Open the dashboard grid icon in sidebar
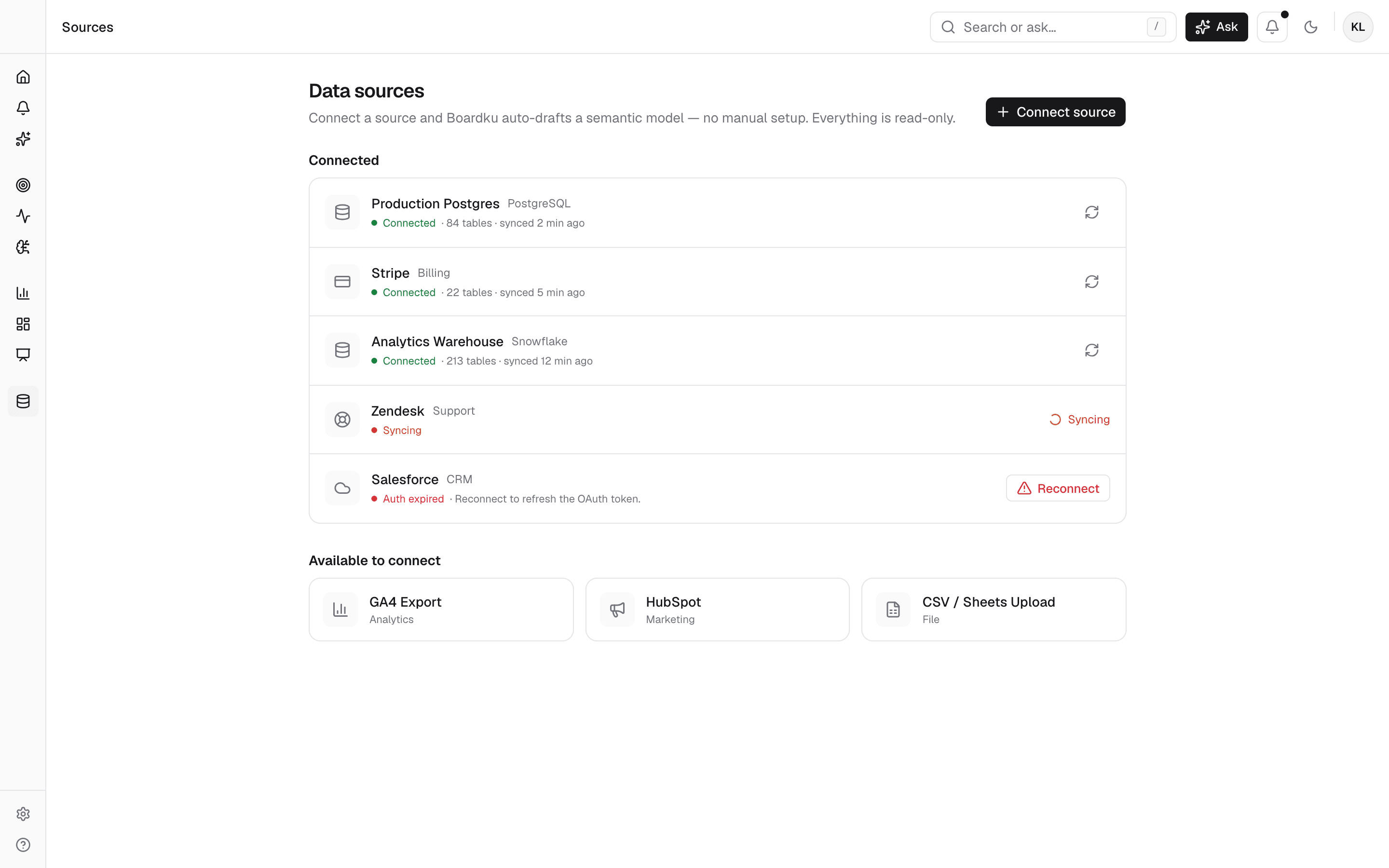 pos(23,324)
